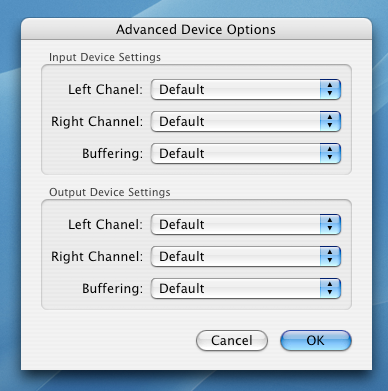The height and width of the screenshot is (391, 388).
Task: Open the Output Right Channel dropdown
Action: 246,256
